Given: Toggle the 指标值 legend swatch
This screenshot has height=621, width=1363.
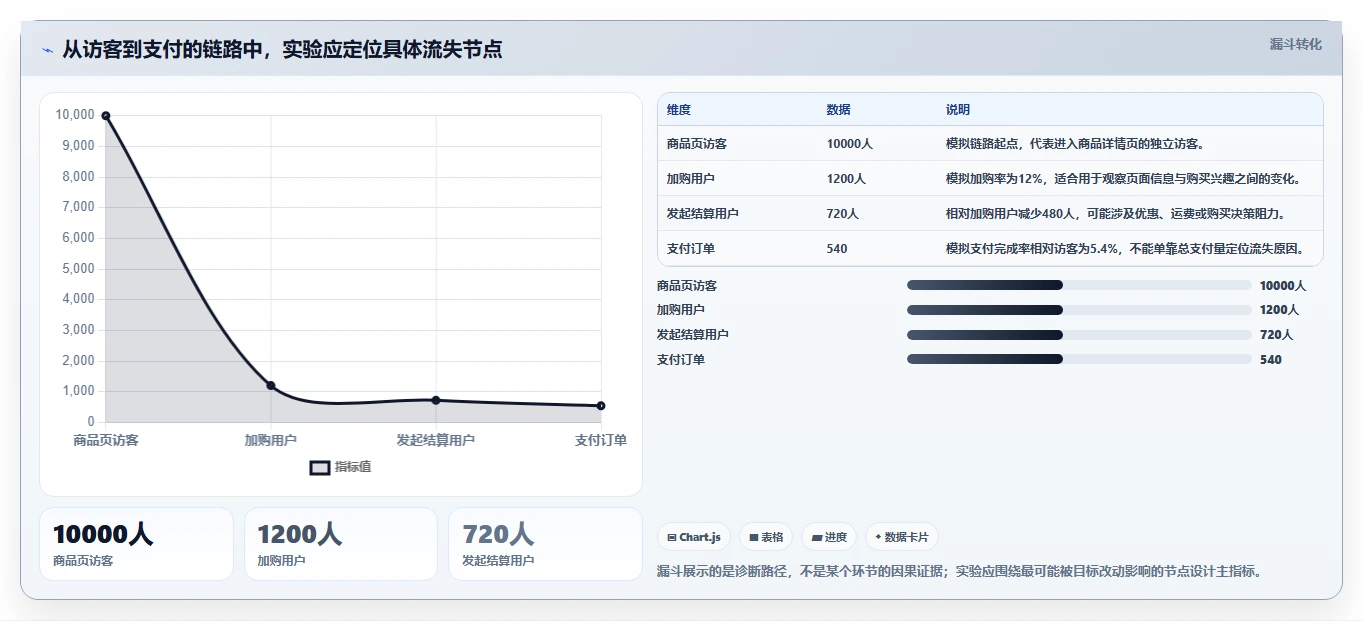Looking at the screenshot, I should 319,468.
